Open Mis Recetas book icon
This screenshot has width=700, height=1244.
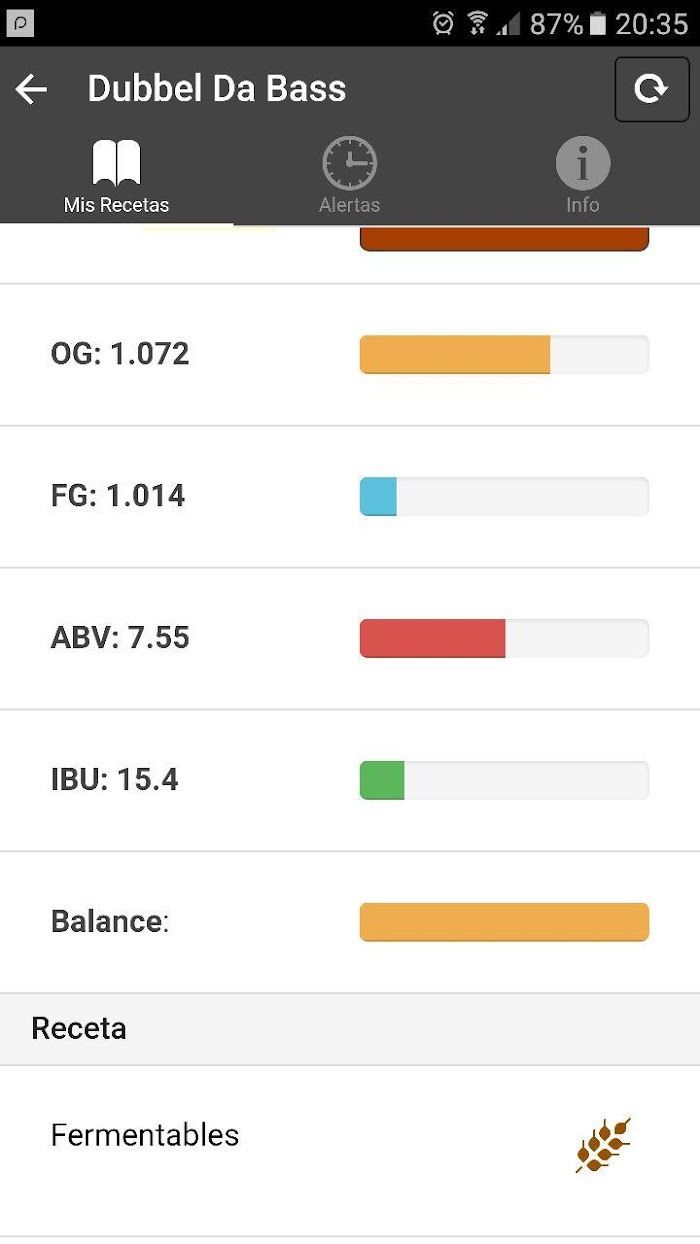click(x=116, y=163)
